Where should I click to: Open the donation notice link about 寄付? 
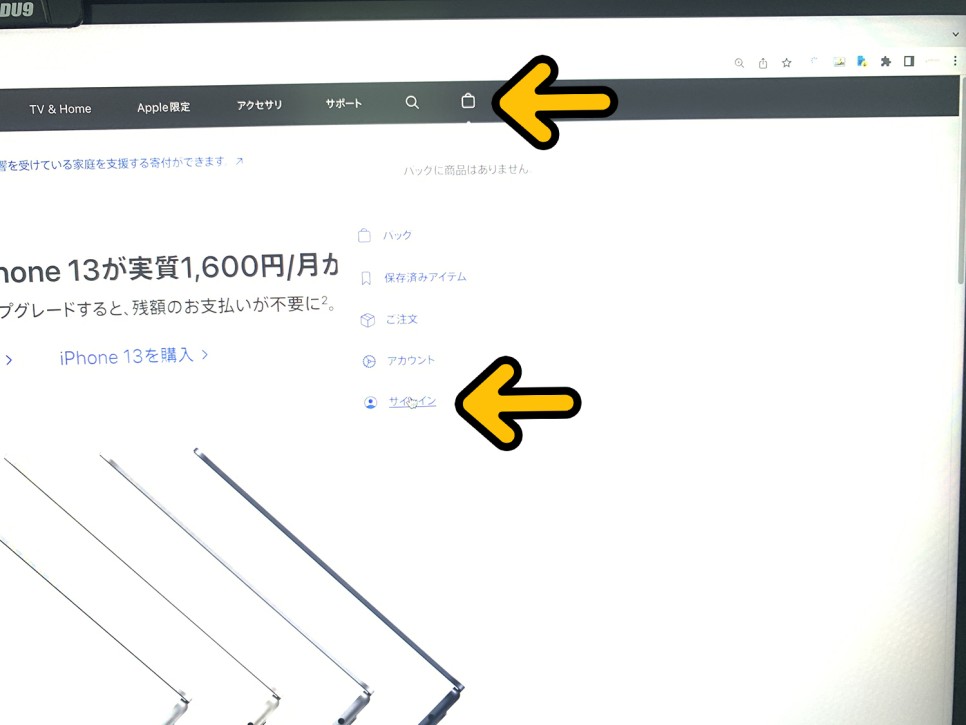[x=122, y=164]
